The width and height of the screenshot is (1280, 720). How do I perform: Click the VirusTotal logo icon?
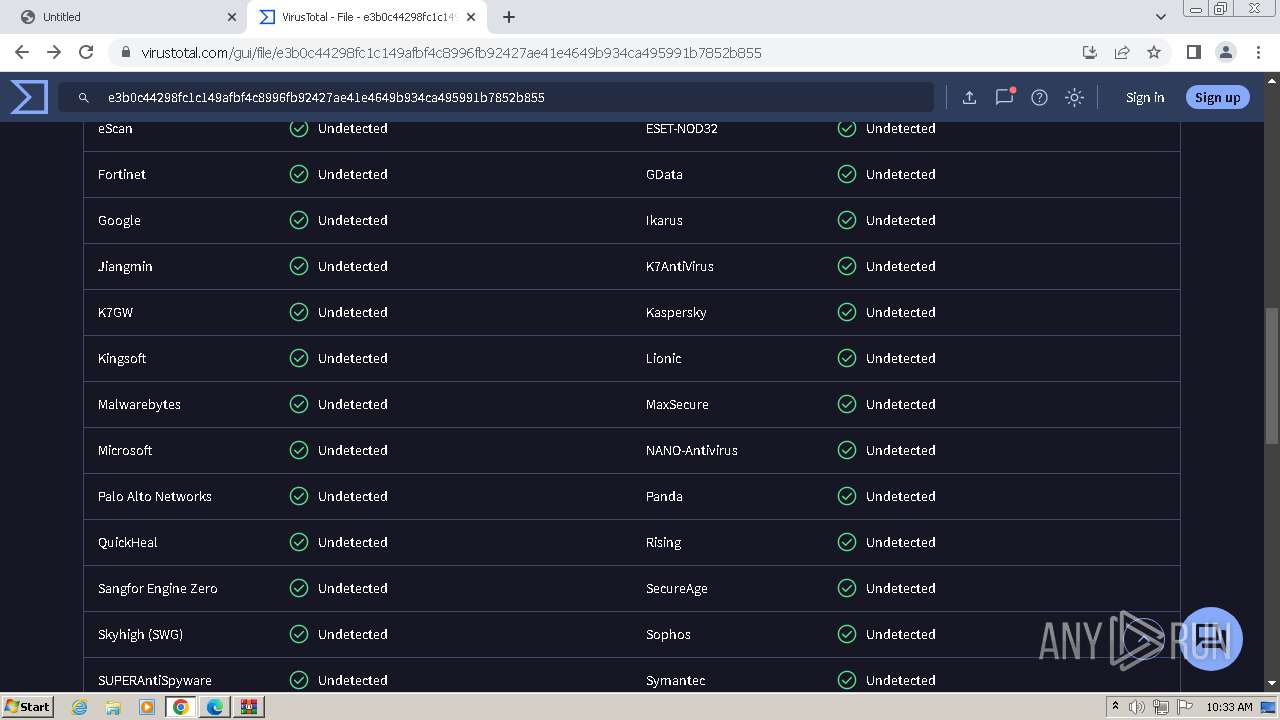[x=29, y=97]
